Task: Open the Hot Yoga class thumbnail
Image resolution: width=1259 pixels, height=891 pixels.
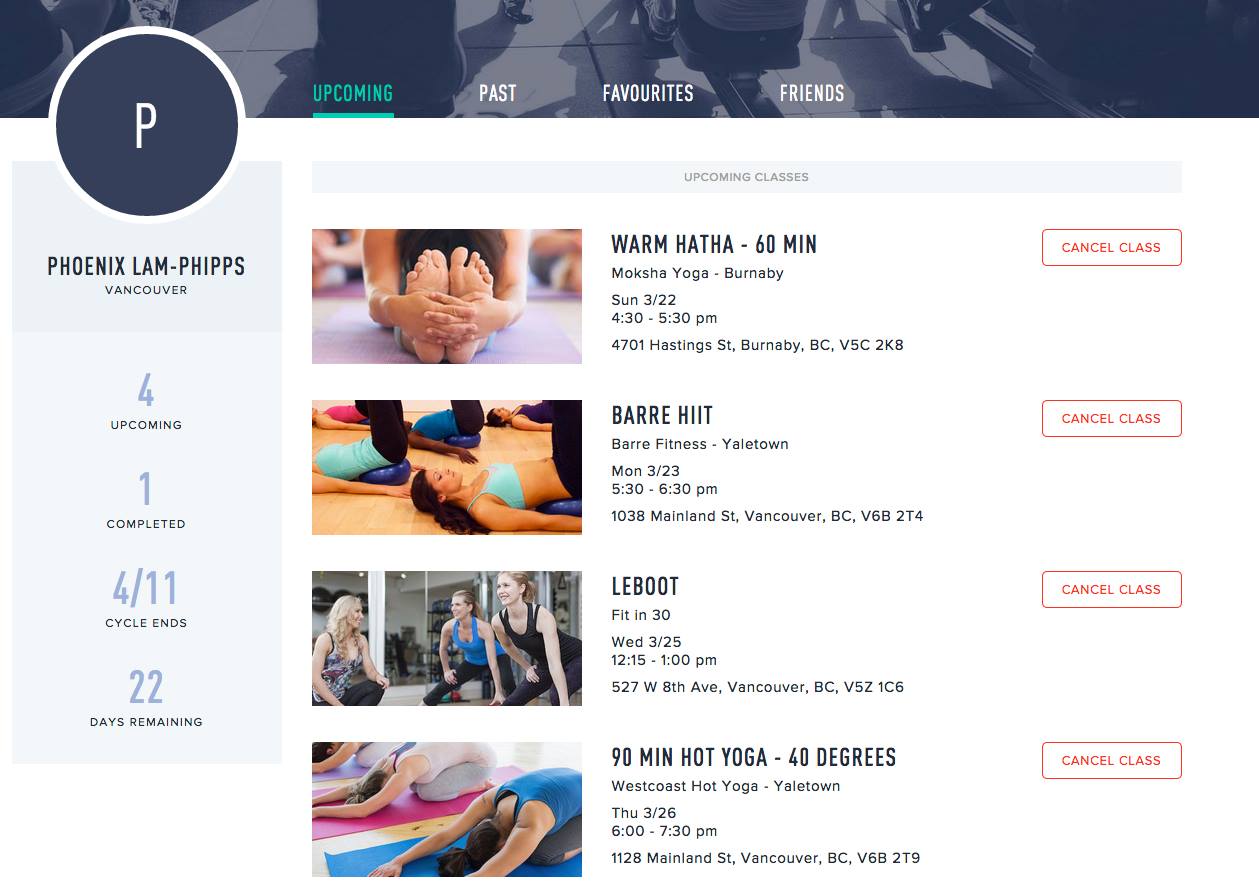Action: click(447, 809)
